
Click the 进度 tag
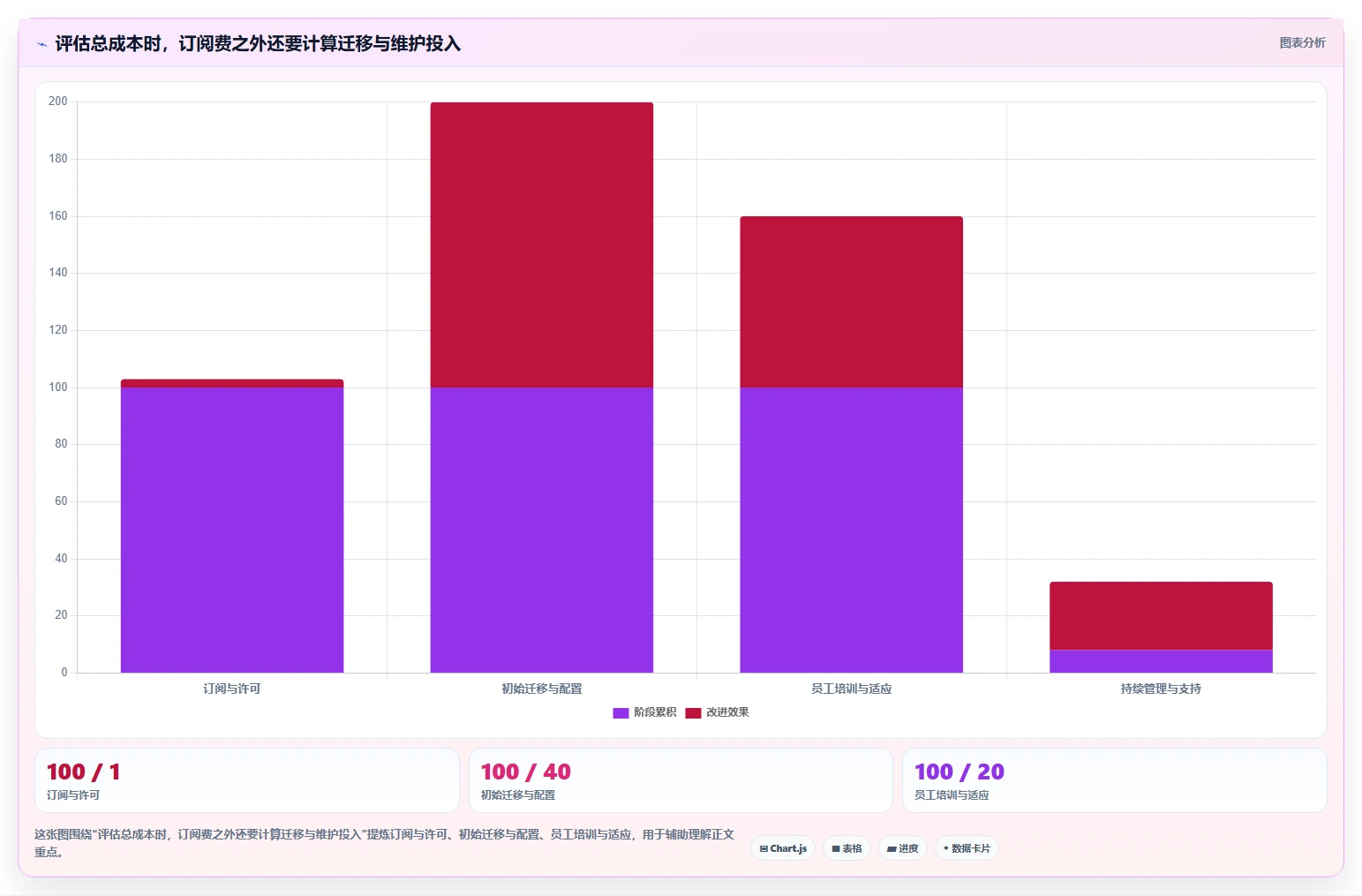902,848
